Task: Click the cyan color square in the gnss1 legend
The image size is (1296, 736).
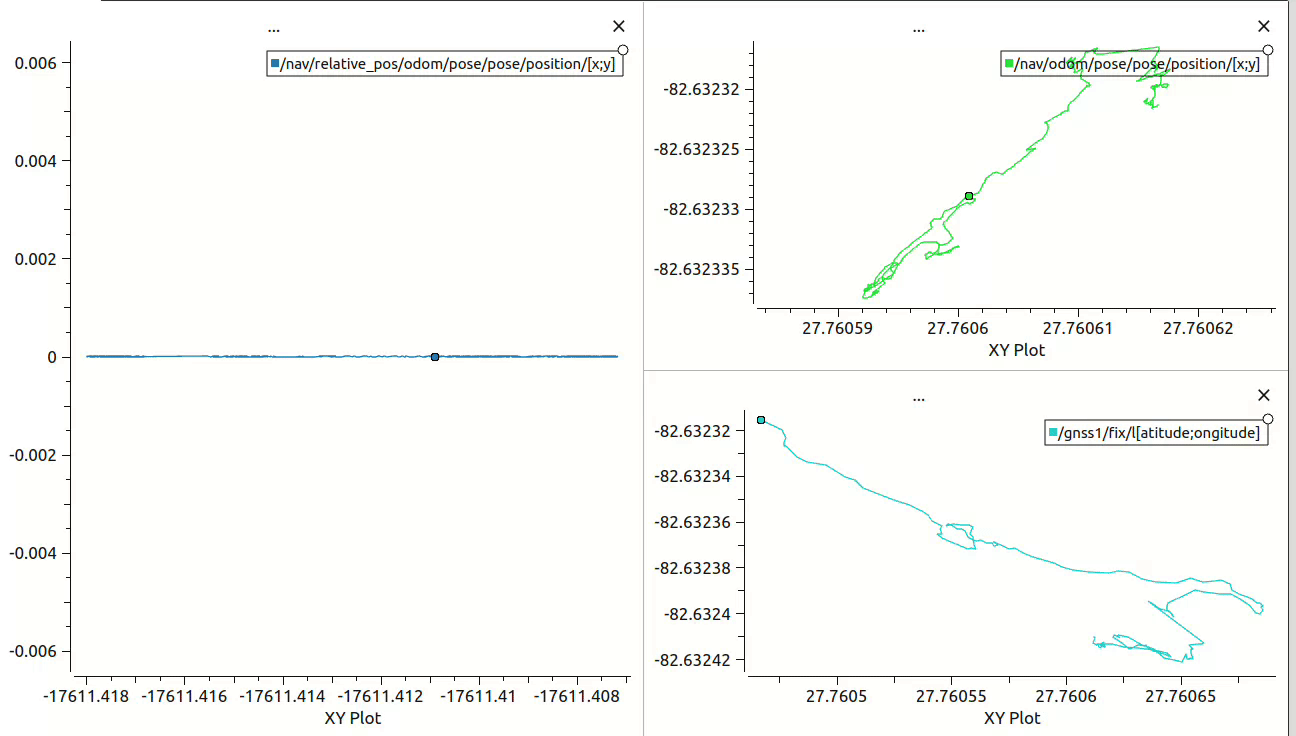Action: (x=1053, y=432)
